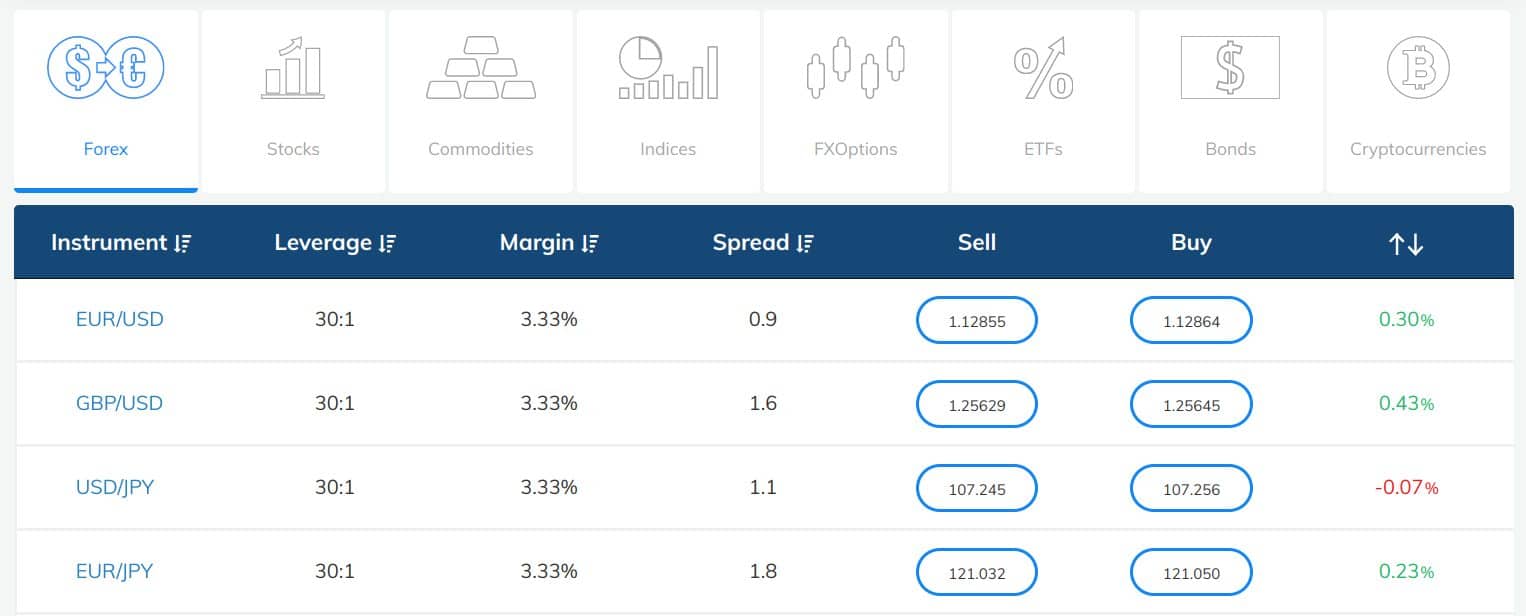Click the up-down change arrows header

(1406, 243)
